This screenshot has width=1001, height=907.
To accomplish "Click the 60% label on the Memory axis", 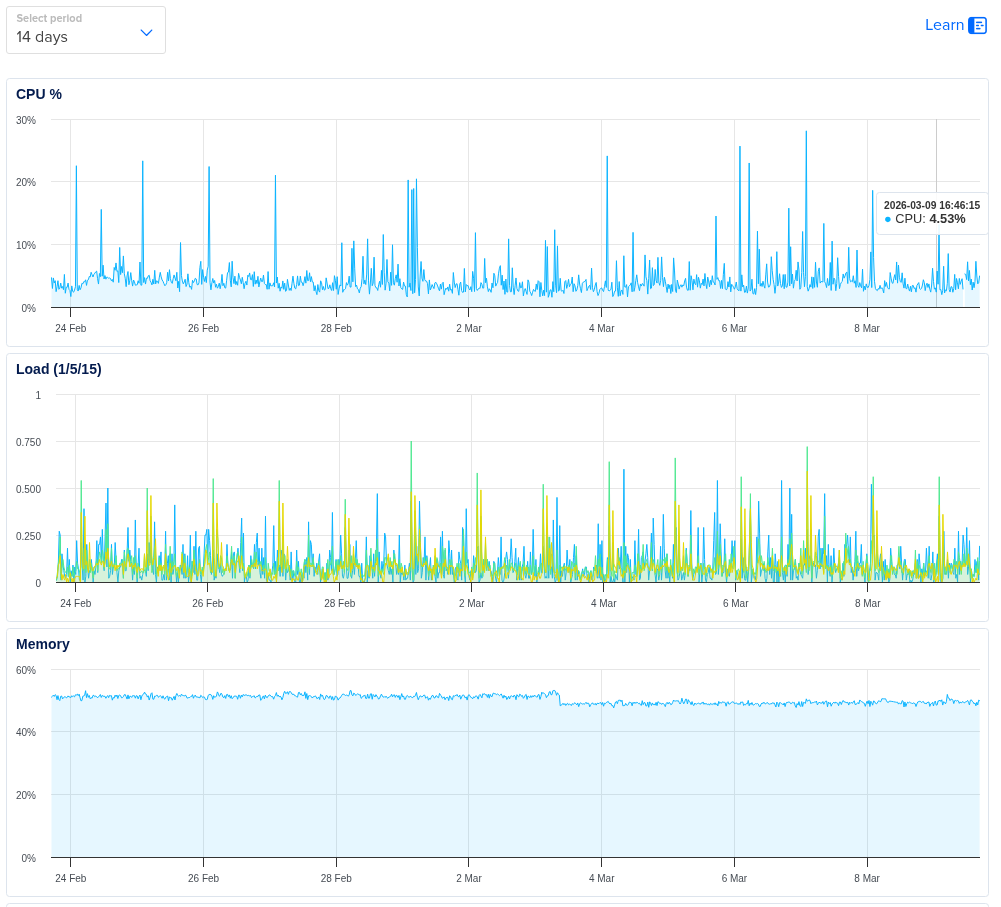I will coord(26,670).
